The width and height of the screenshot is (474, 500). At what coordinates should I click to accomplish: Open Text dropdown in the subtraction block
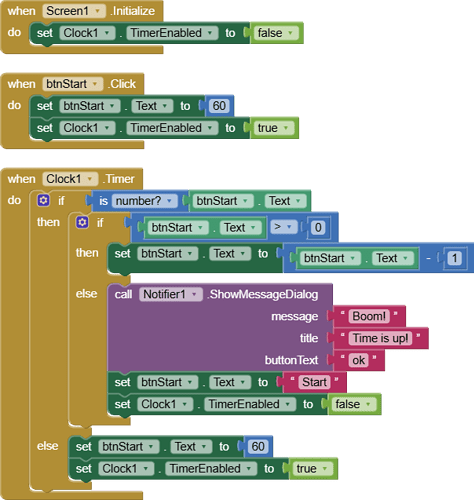(x=393, y=258)
